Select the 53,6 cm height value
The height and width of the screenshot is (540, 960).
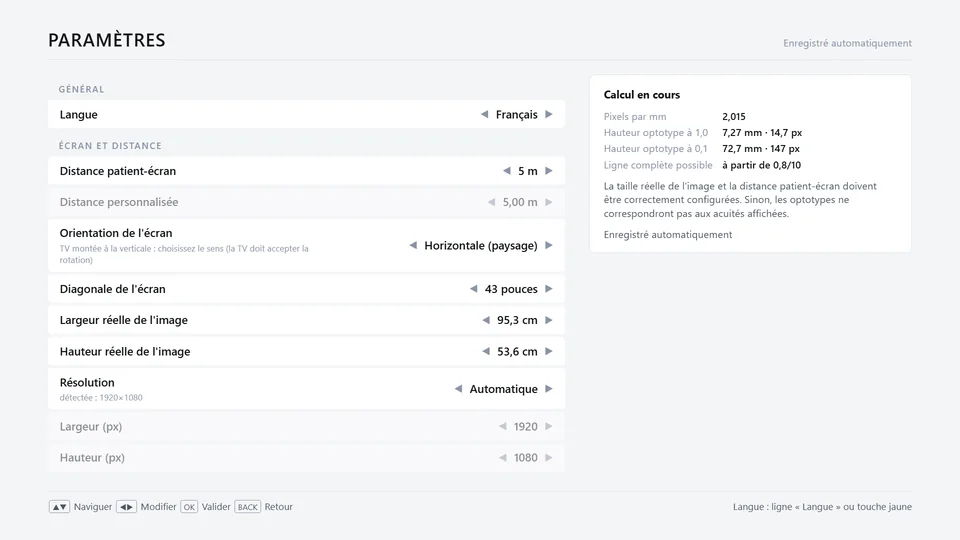tap(517, 351)
